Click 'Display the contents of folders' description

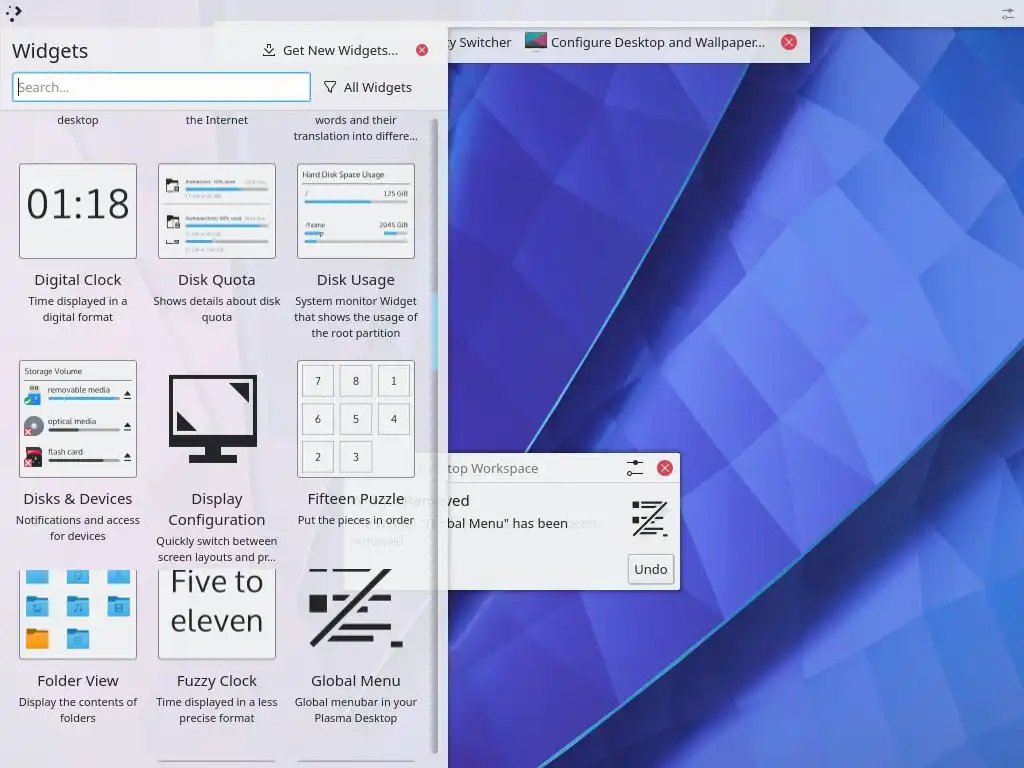point(78,710)
